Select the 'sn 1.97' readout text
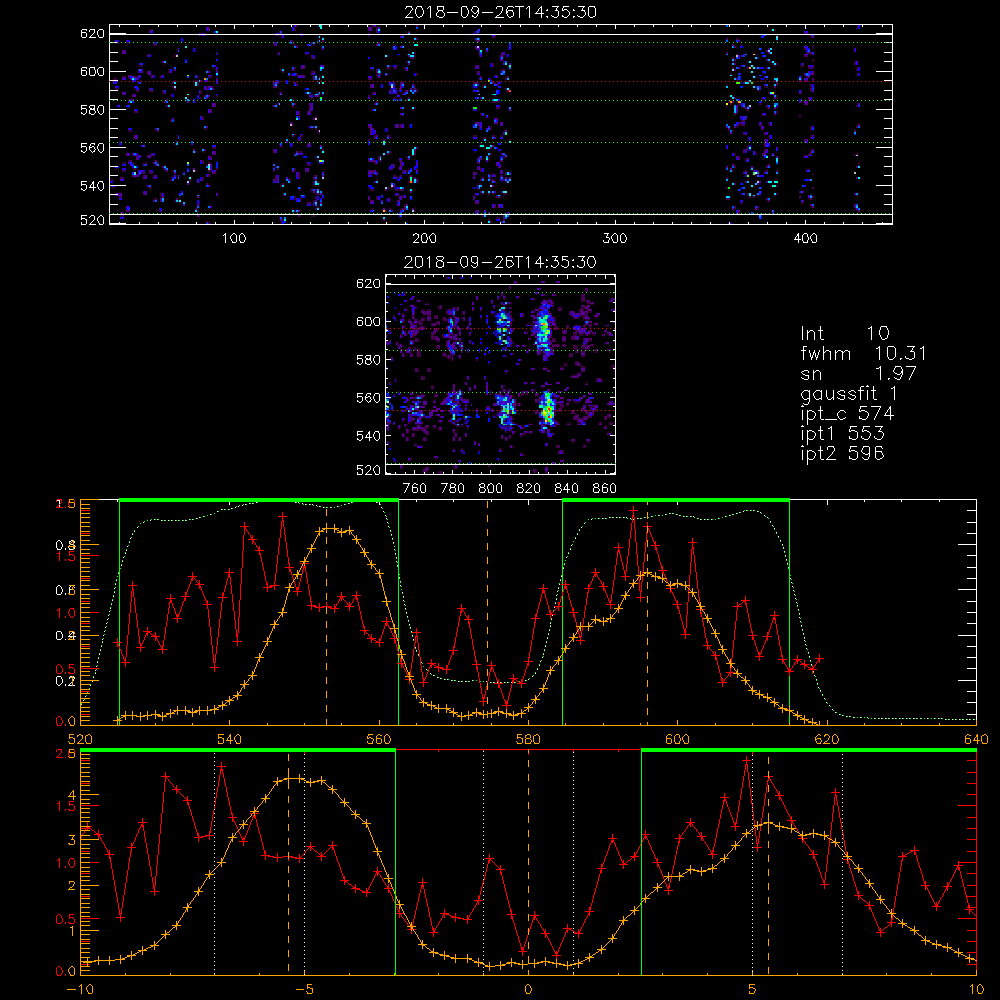The height and width of the screenshot is (1000, 1000). pos(858,373)
